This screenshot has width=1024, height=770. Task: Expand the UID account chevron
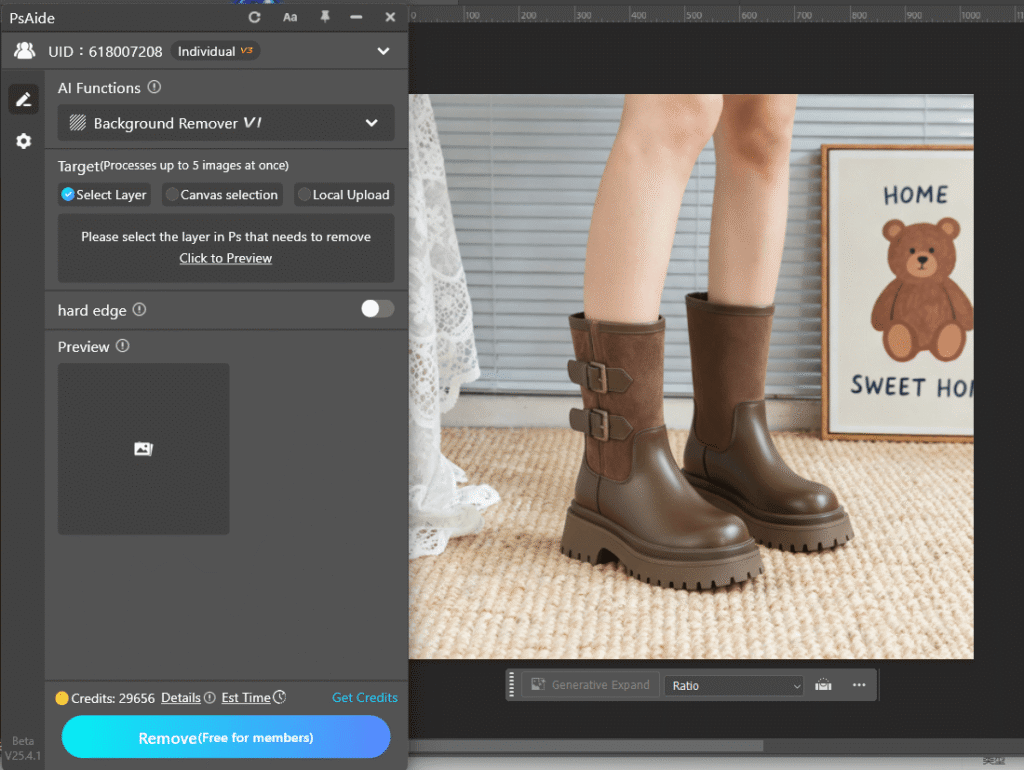click(x=382, y=50)
